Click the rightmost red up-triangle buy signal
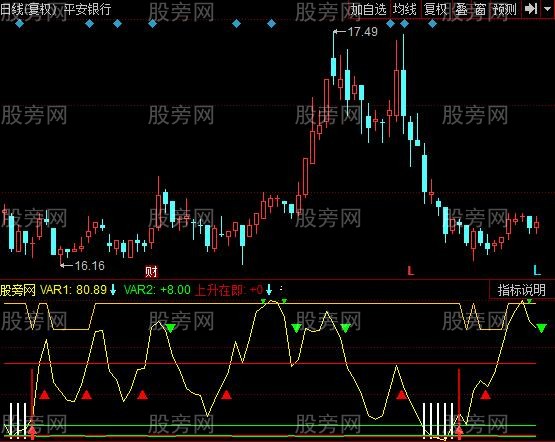The width and height of the screenshot is (555, 442). 485,395
